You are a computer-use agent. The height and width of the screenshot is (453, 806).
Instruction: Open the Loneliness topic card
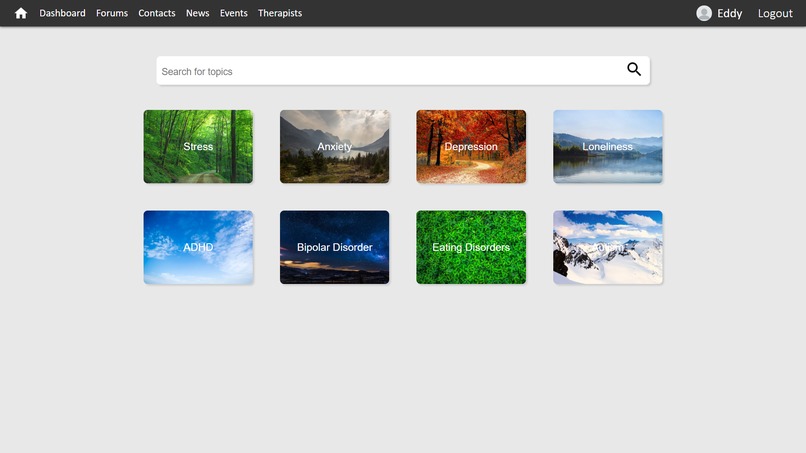click(608, 147)
